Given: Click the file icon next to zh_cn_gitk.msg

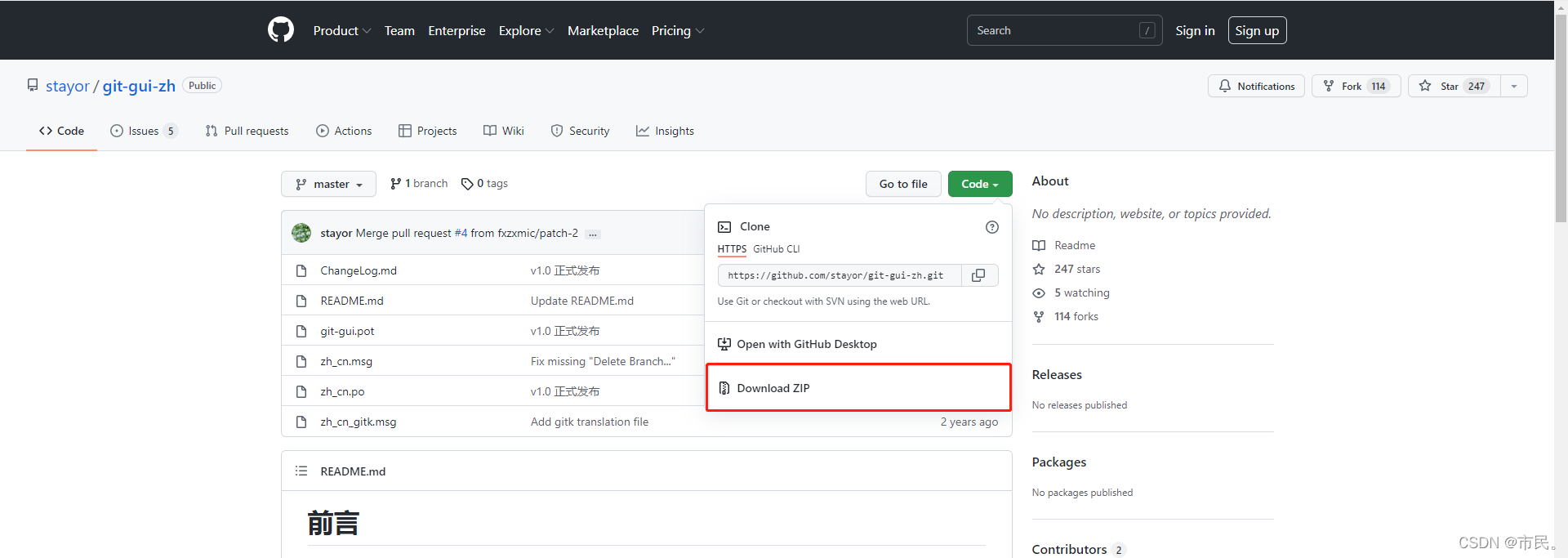Looking at the screenshot, I should (x=301, y=422).
